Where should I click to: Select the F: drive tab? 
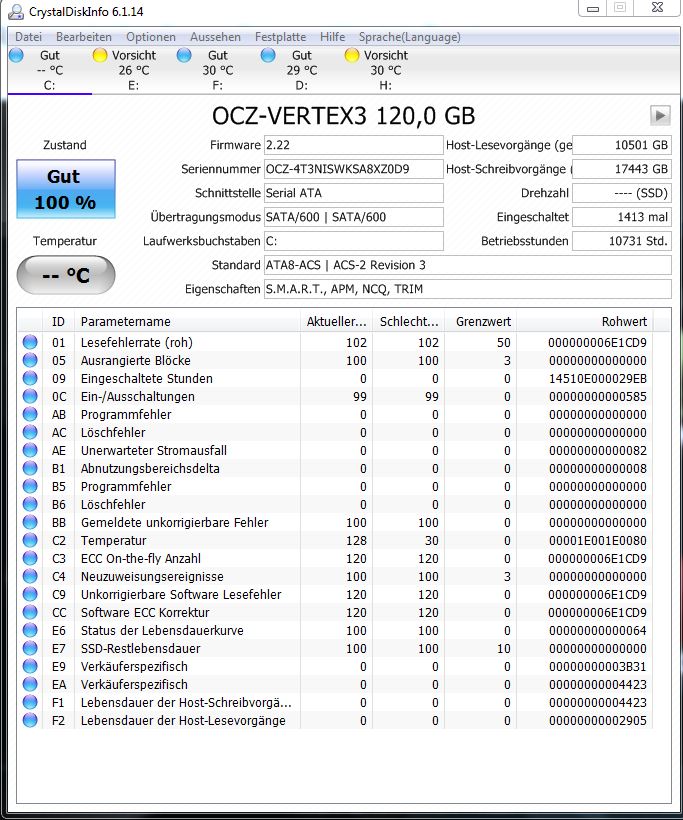218,70
